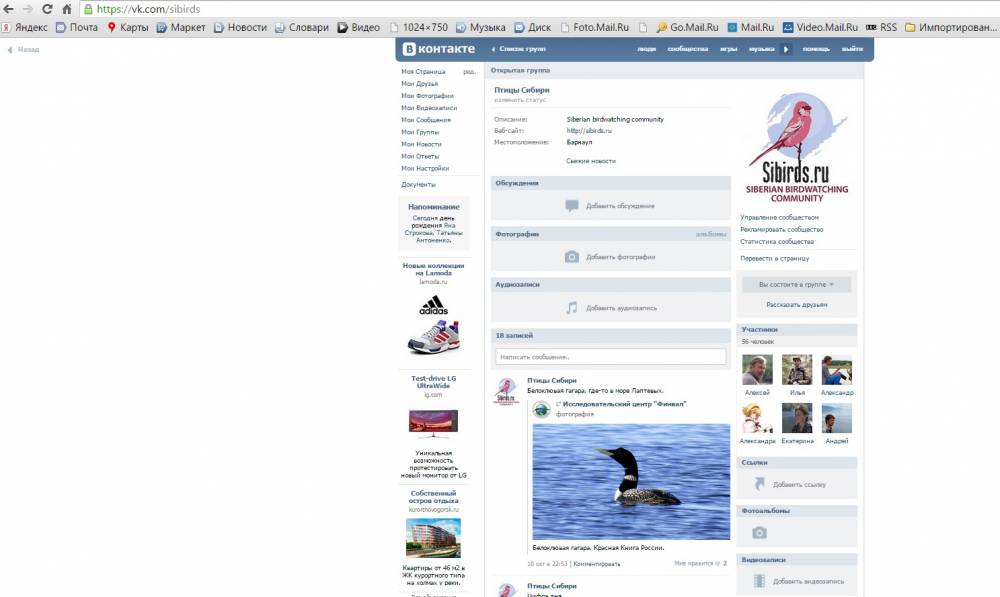Click 'Рассказать друзьям' button
Screen dimensions: 1000x597
(796, 304)
